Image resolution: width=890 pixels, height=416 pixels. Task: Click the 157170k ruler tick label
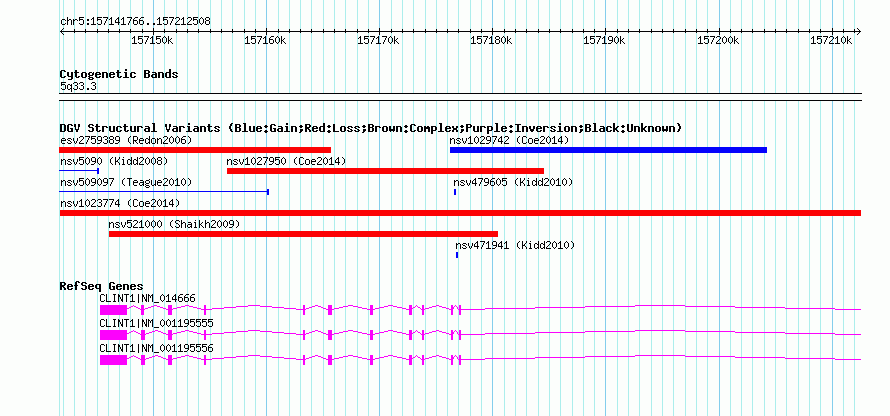[379, 40]
